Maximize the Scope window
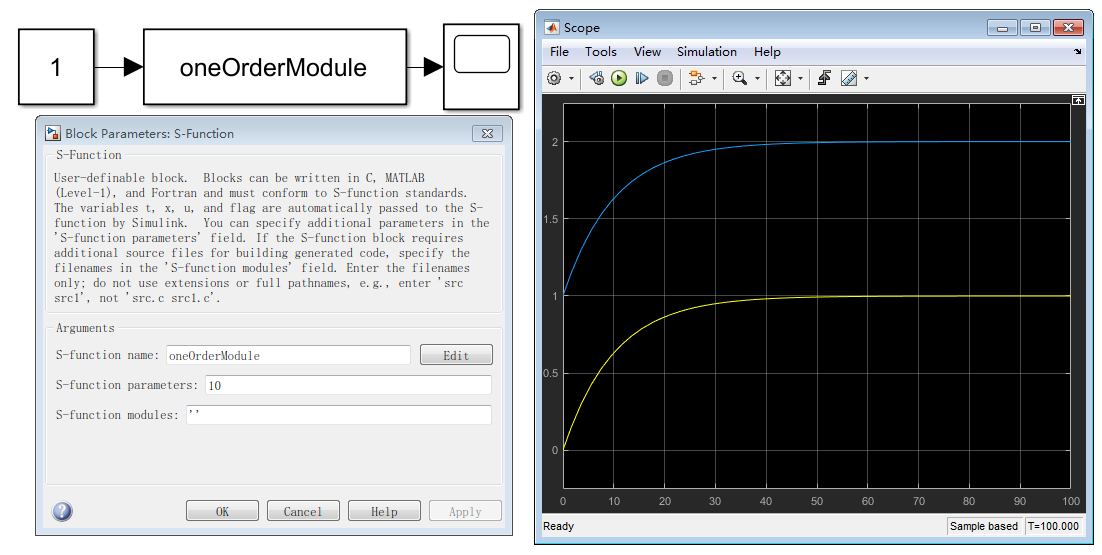This screenshot has width=1102, height=555. pyautogui.click(x=1035, y=28)
